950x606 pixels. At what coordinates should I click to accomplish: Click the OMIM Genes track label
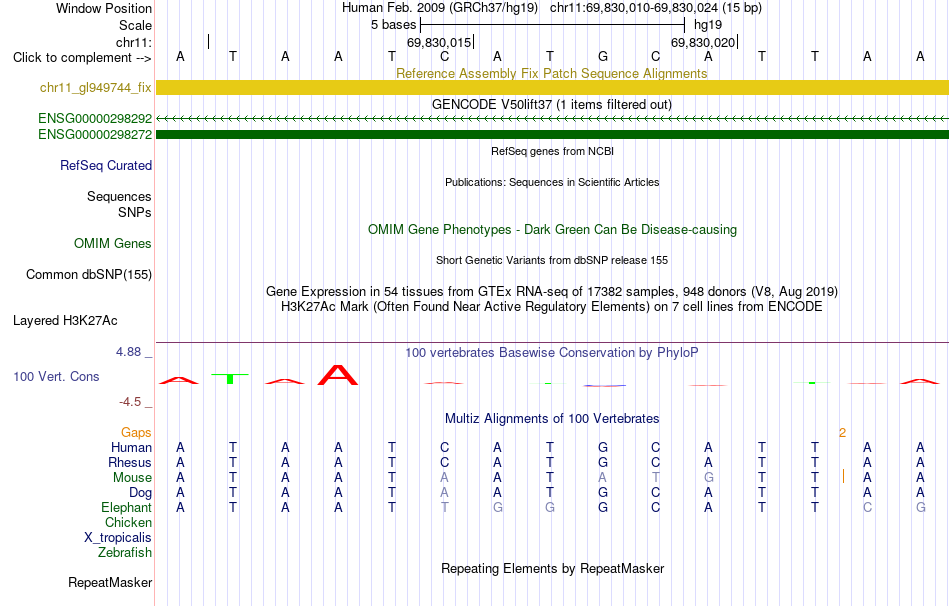pos(113,244)
